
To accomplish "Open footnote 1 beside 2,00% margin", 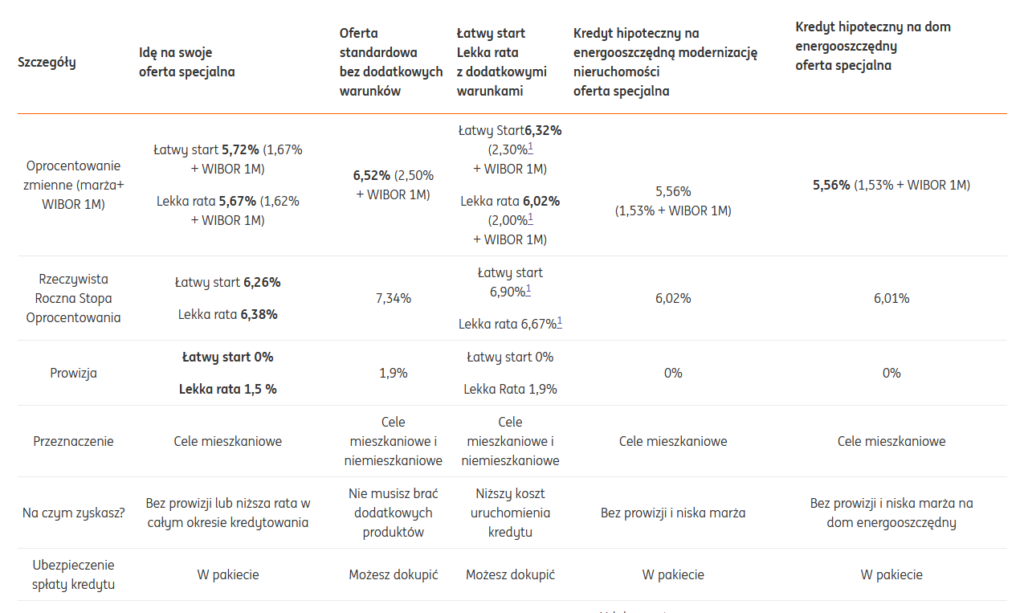I will [529, 217].
